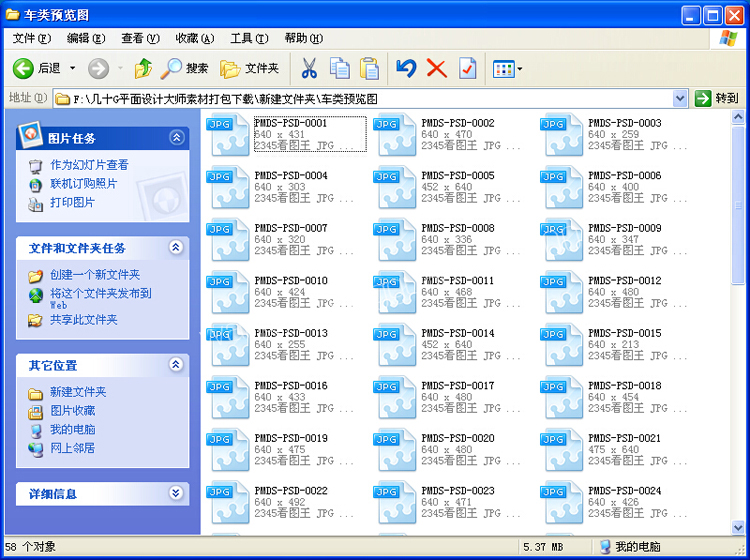The width and height of the screenshot is (750, 560).
Task: Open the Search (搜索) pane
Action: click(184, 69)
